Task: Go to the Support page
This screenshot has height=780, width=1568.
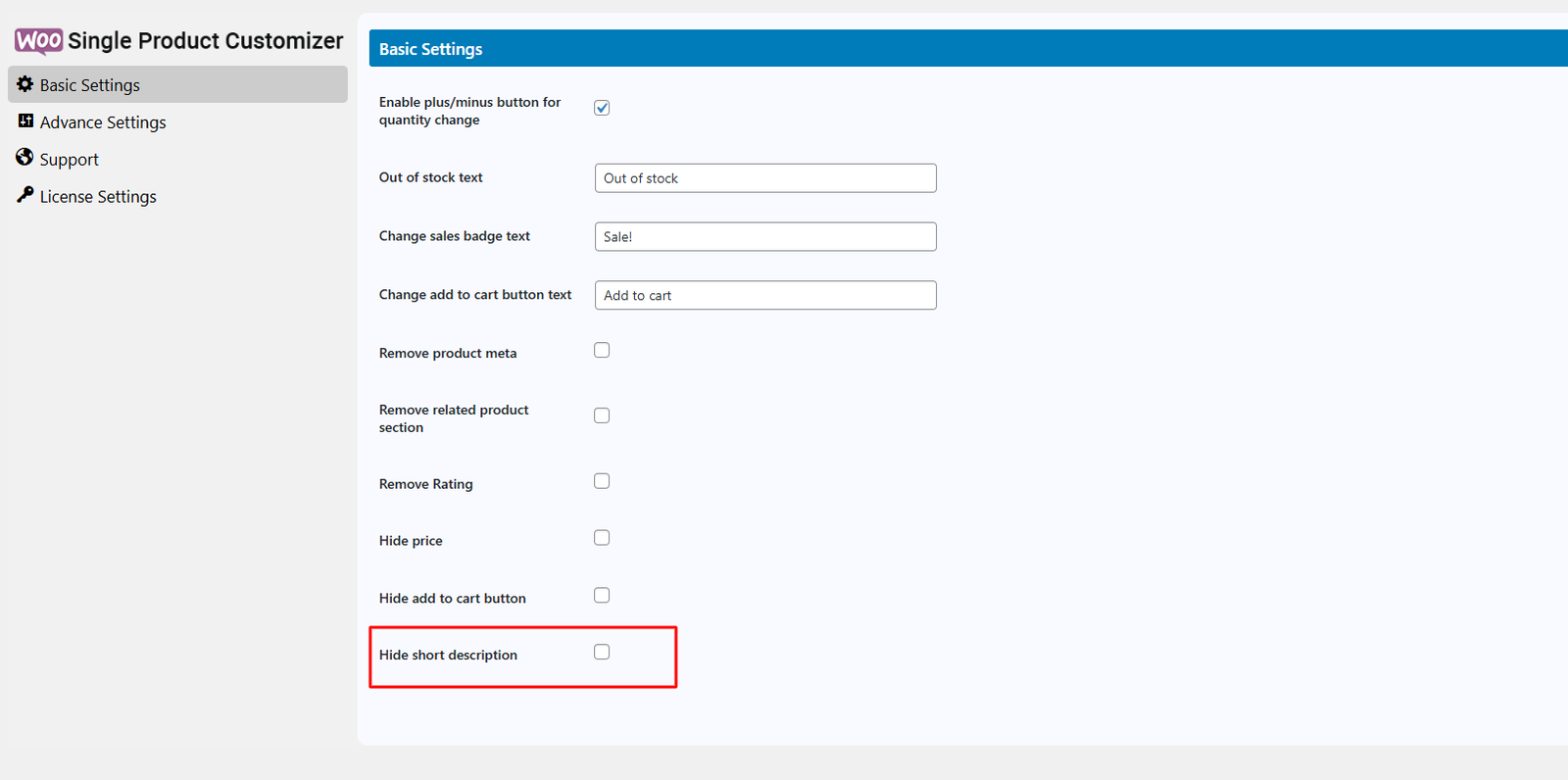Action: click(69, 160)
